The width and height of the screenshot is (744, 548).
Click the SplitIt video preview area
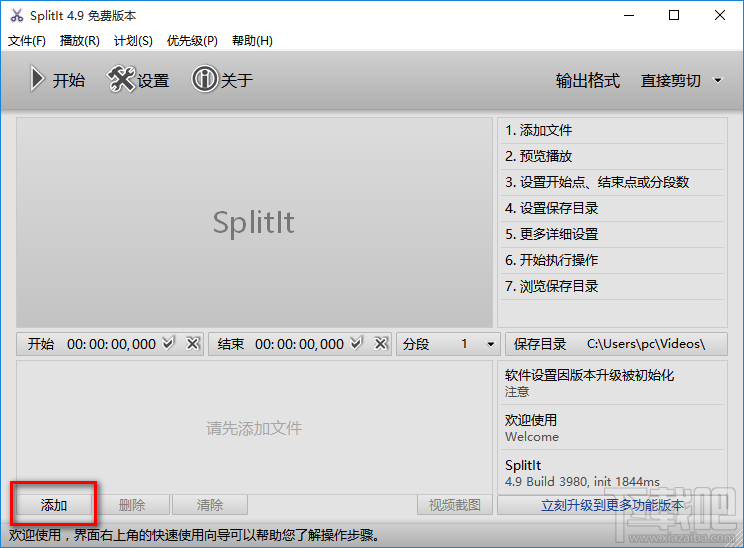coord(254,223)
